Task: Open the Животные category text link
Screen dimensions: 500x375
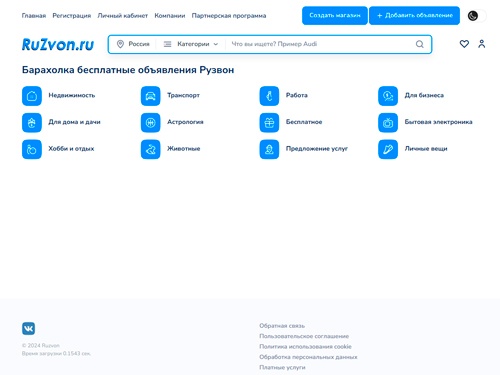Action: (x=184, y=149)
